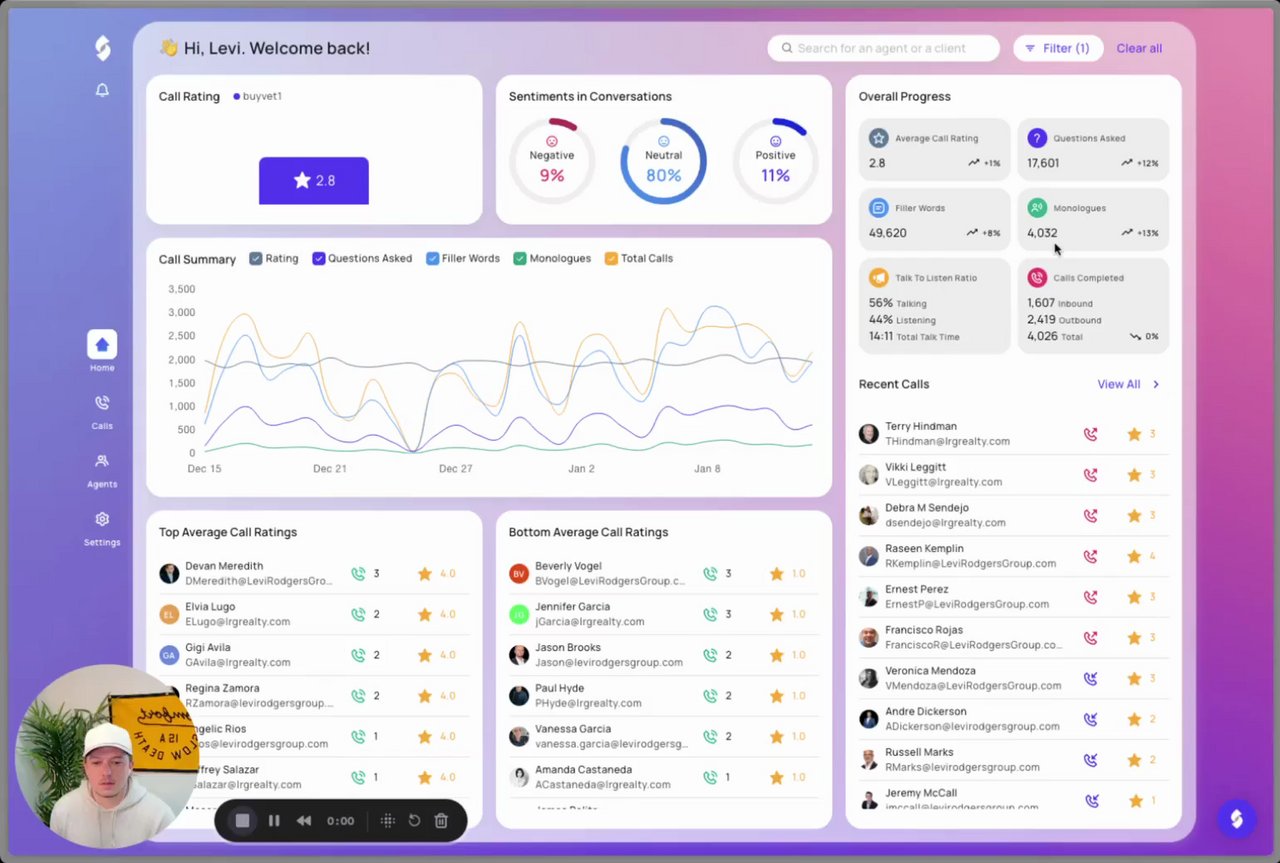The height and width of the screenshot is (863, 1280).
Task: Click the Neutral 80% sentiment gauge
Action: point(663,161)
